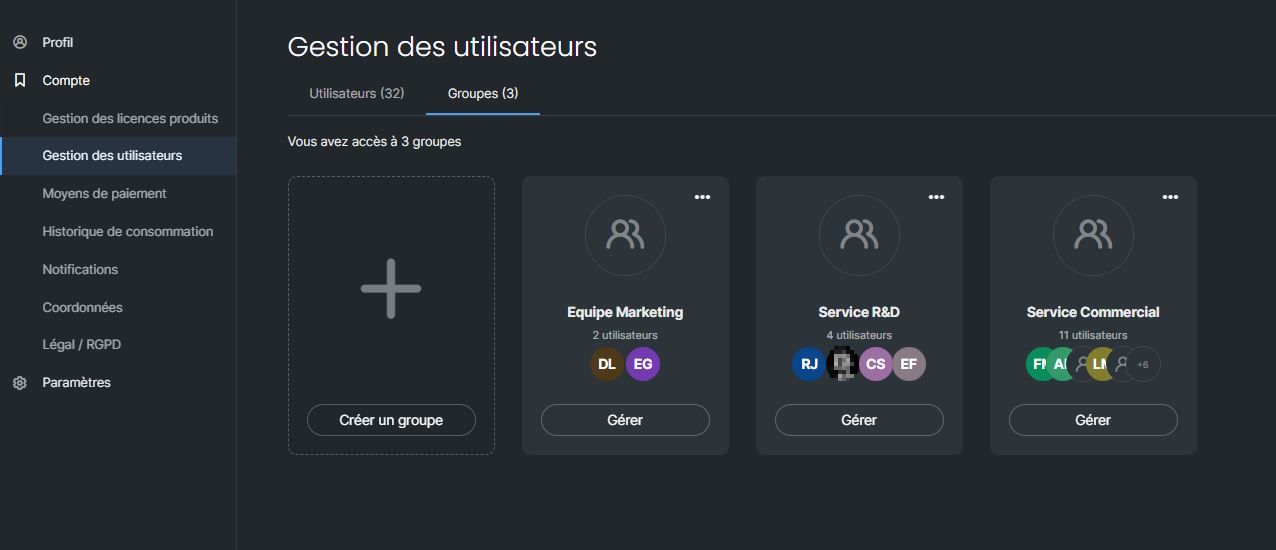Open the three-dot menu on Service R&D
Image resolution: width=1276 pixels, height=550 pixels.
click(x=936, y=197)
